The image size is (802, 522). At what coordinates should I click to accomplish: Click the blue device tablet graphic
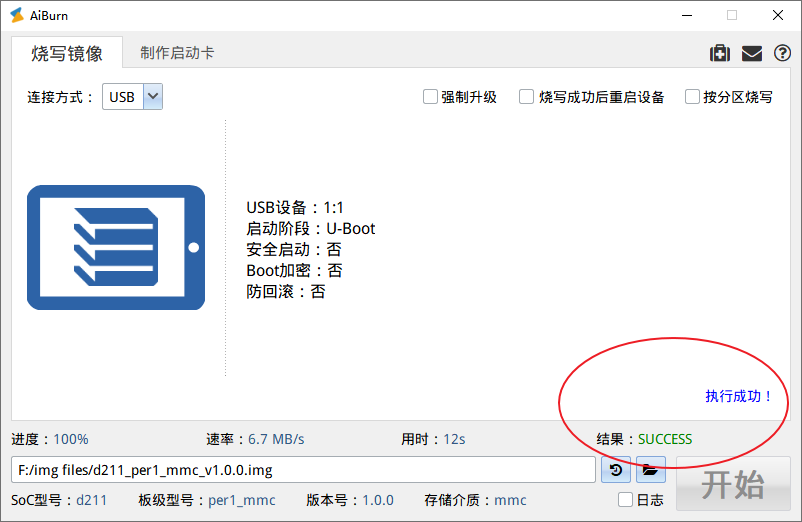(115, 247)
